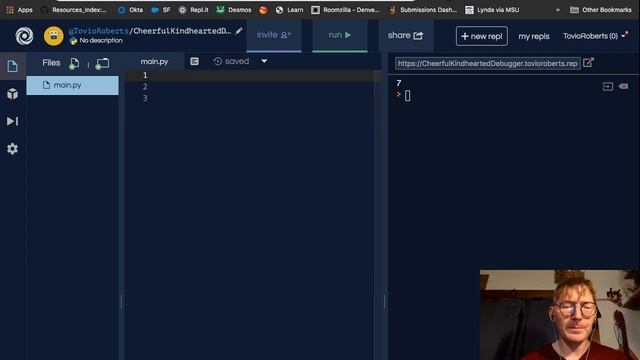Viewport: 640px width, 360px height.
Task: Expand the dropdown arrow beside saved
Action: [264, 61]
